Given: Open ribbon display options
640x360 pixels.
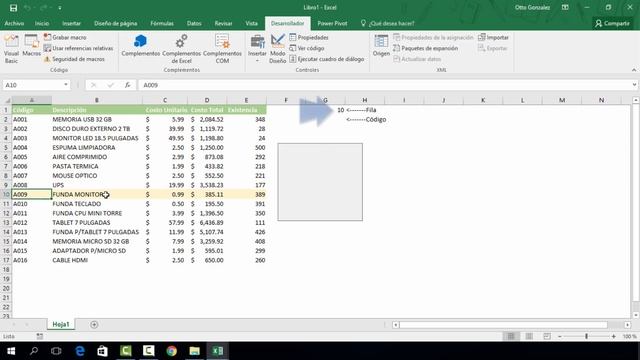Looking at the screenshot, I should tap(565, 7).
